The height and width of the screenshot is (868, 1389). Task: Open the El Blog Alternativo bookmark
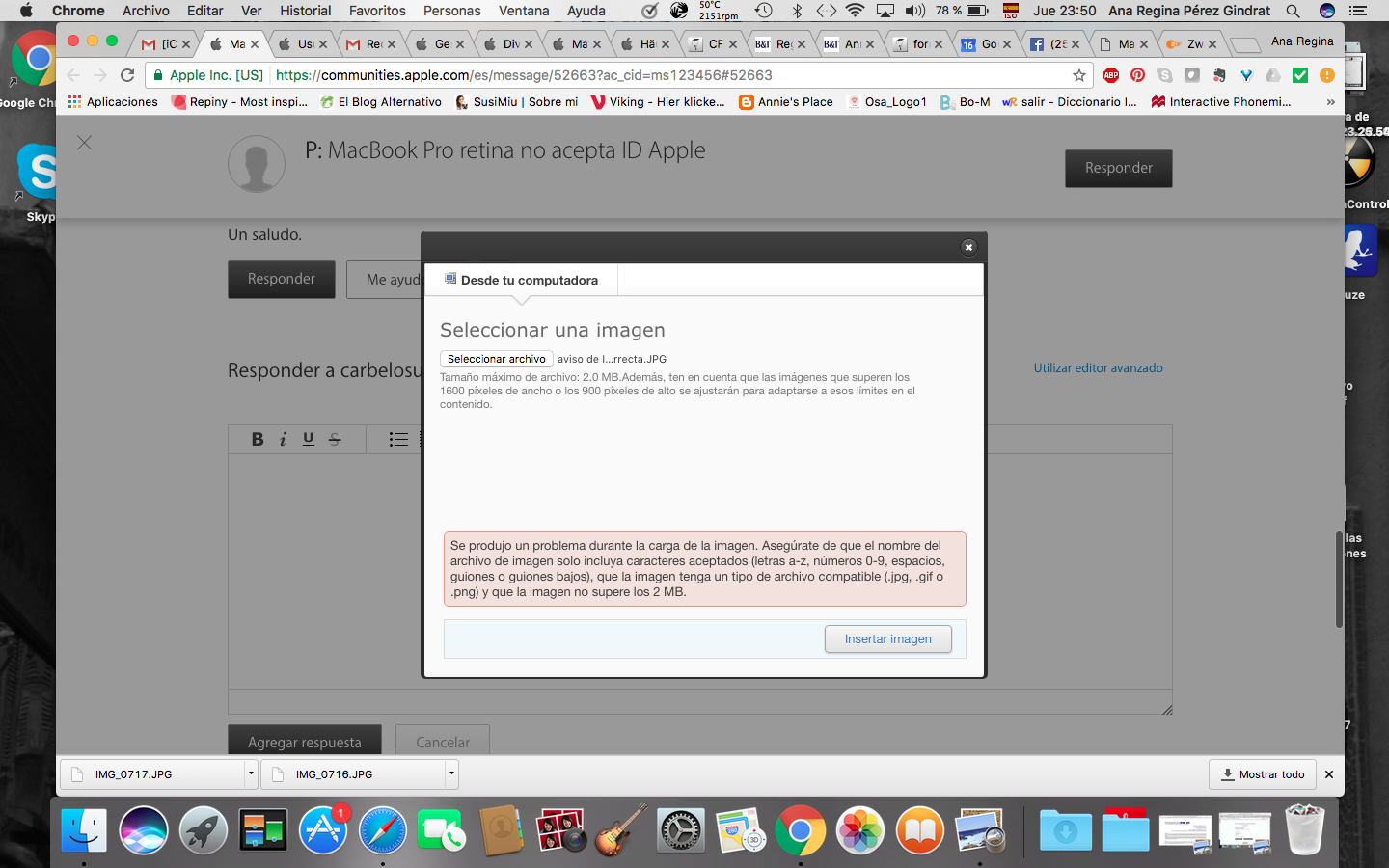coord(381,101)
